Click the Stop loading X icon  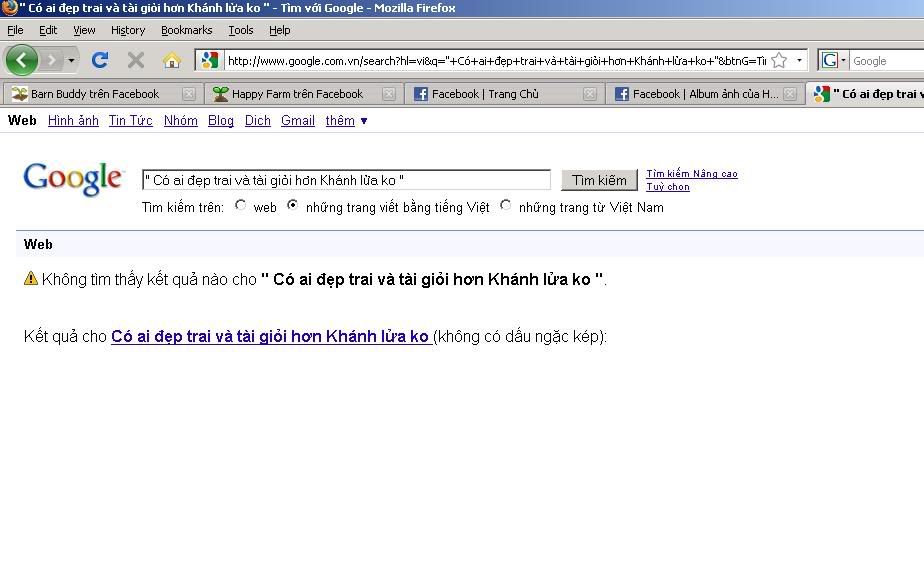(x=136, y=59)
